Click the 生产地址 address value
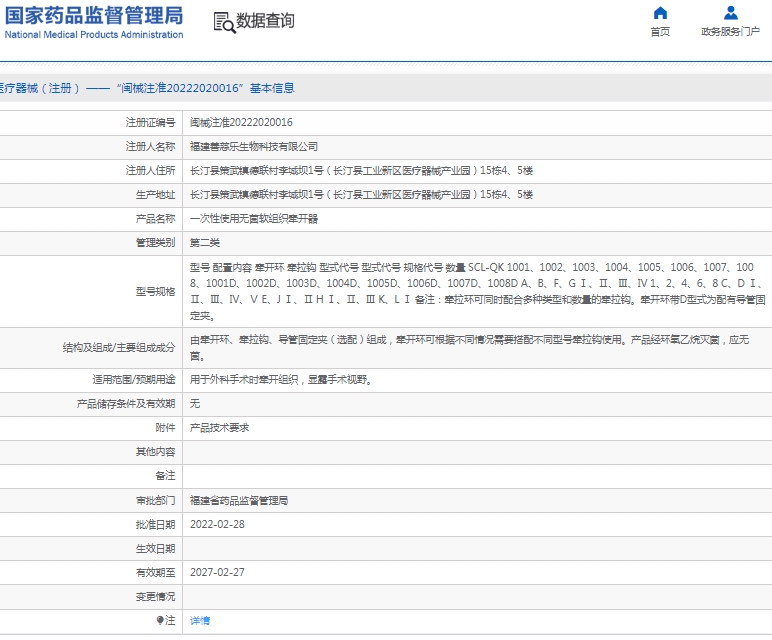 [x=361, y=194]
